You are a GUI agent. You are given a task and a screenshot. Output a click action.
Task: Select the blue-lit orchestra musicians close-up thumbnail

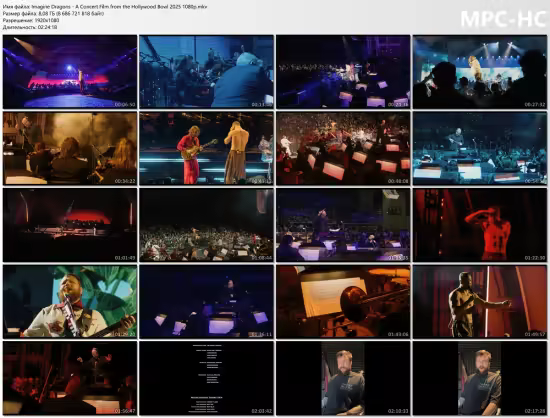click(206, 72)
